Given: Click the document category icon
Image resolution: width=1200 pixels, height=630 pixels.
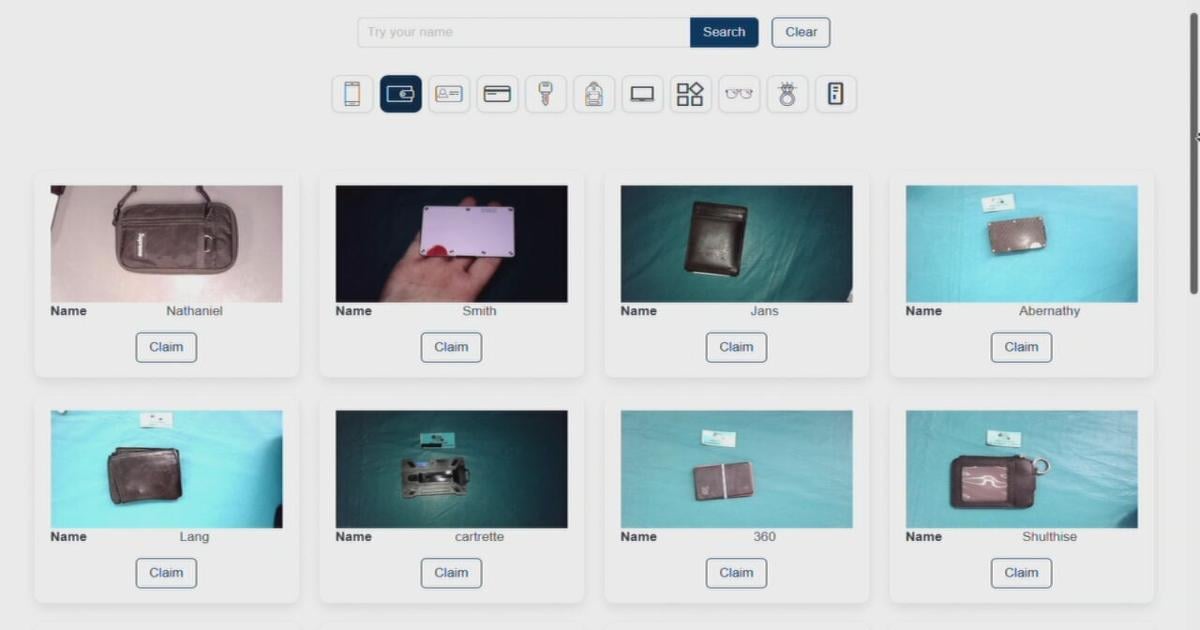Looking at the screenshot, I should pyautogui.click(x=836, y=94).
